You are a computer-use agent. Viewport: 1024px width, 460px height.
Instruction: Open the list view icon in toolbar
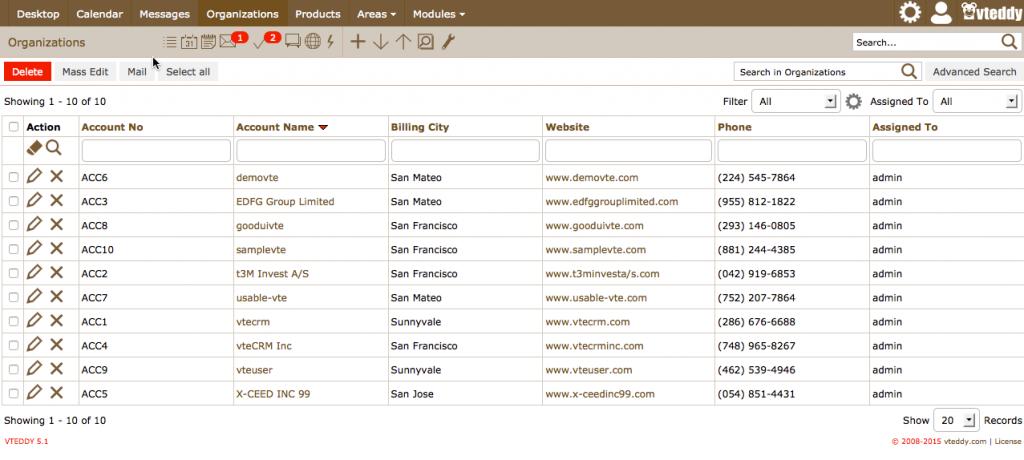click(x=170, y=42)
